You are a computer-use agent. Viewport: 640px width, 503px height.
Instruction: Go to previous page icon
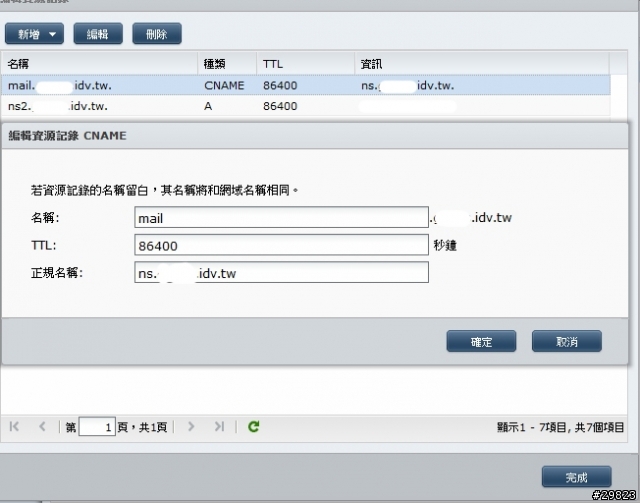pyautogui.click(x=42, y=427)
